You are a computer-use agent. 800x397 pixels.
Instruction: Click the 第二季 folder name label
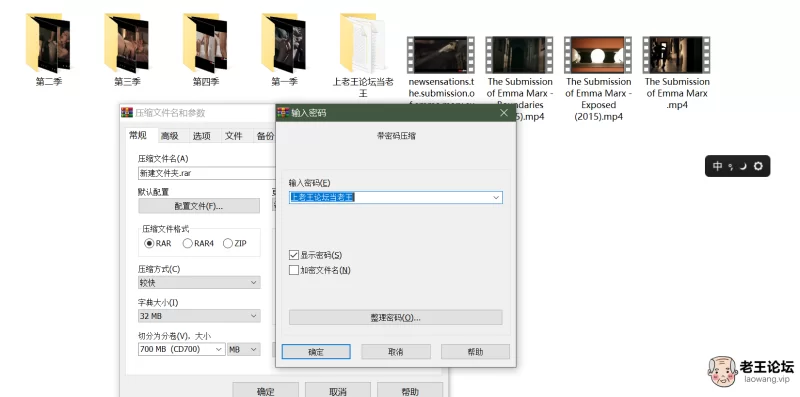(48, 82)
